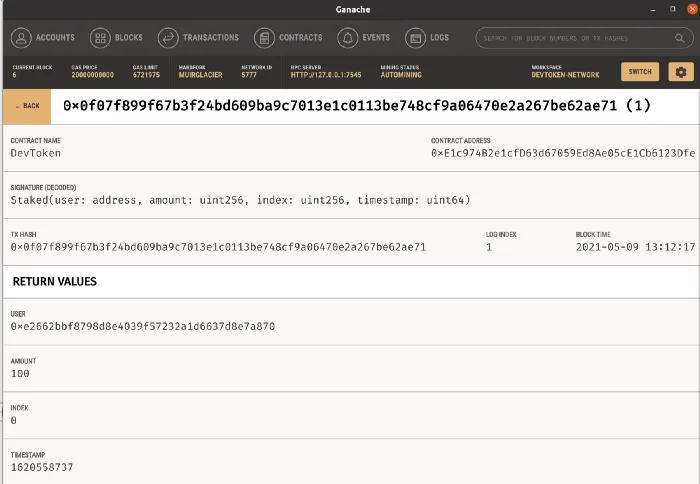This screenshot has width=700, height=484.
Task: Click the Accounts person icon
Action: 21,38
